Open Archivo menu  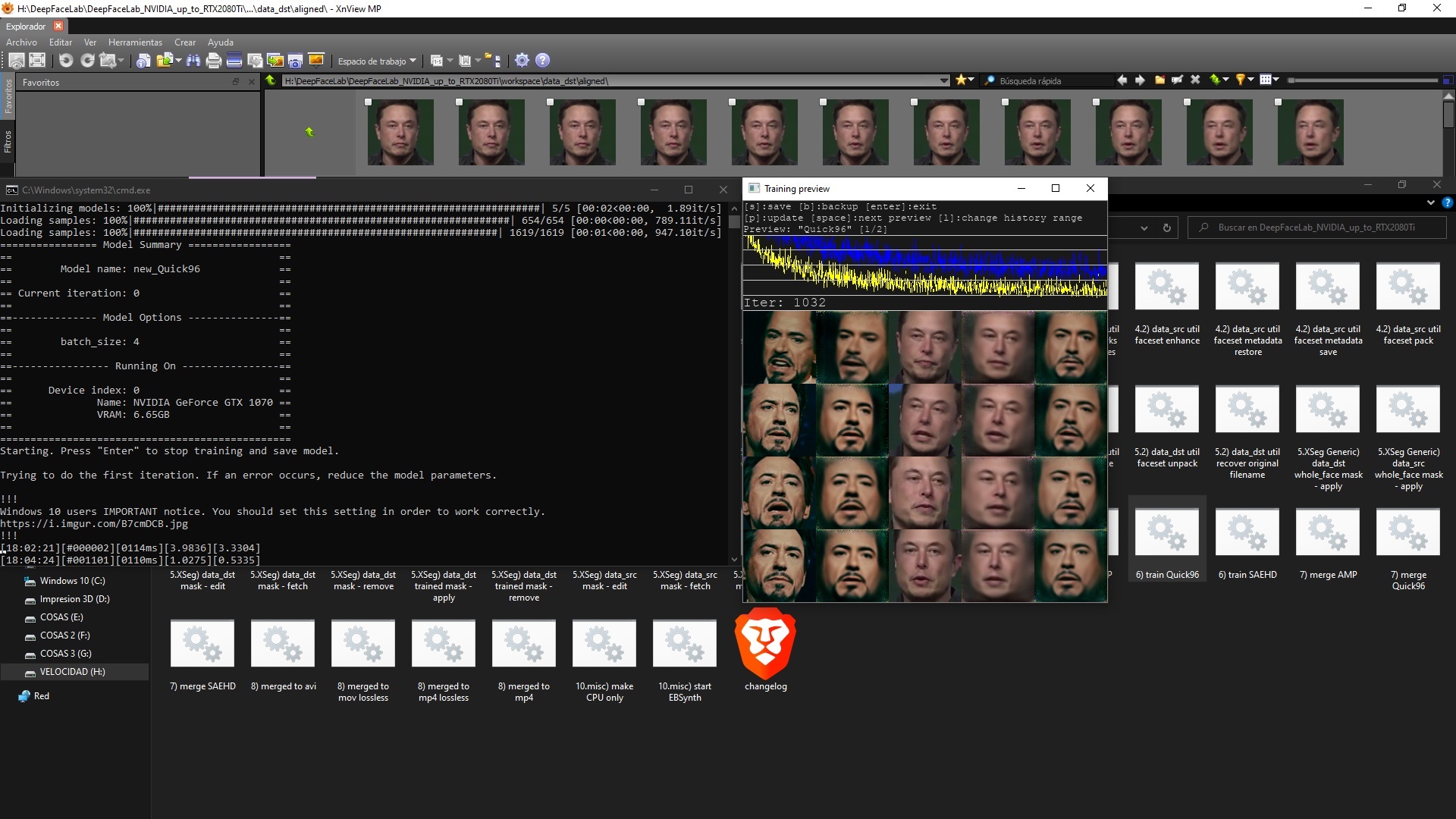pos(21,42)
